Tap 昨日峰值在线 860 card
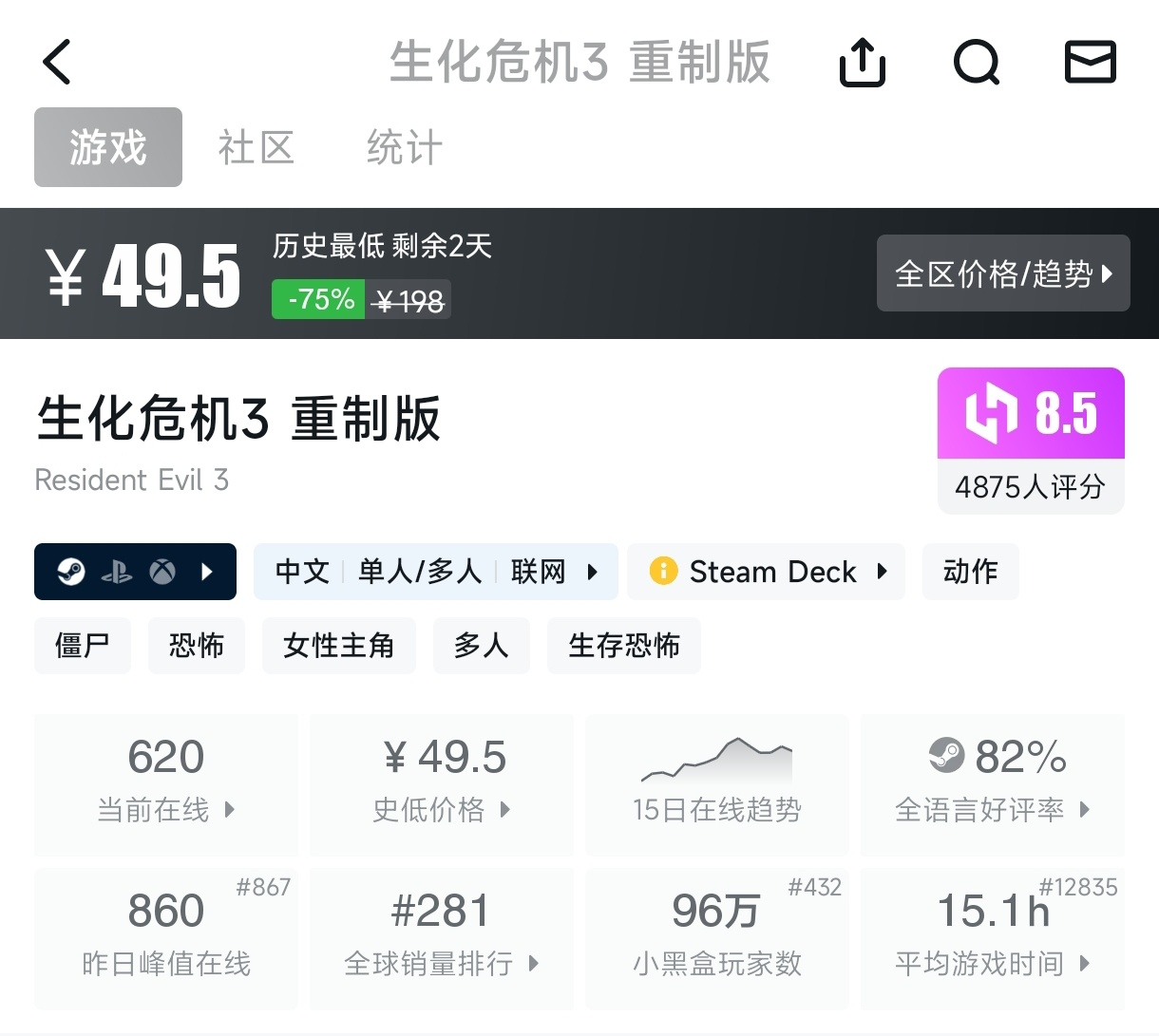The height and width of the screenshot is (1036, 1159). [166, 939]
